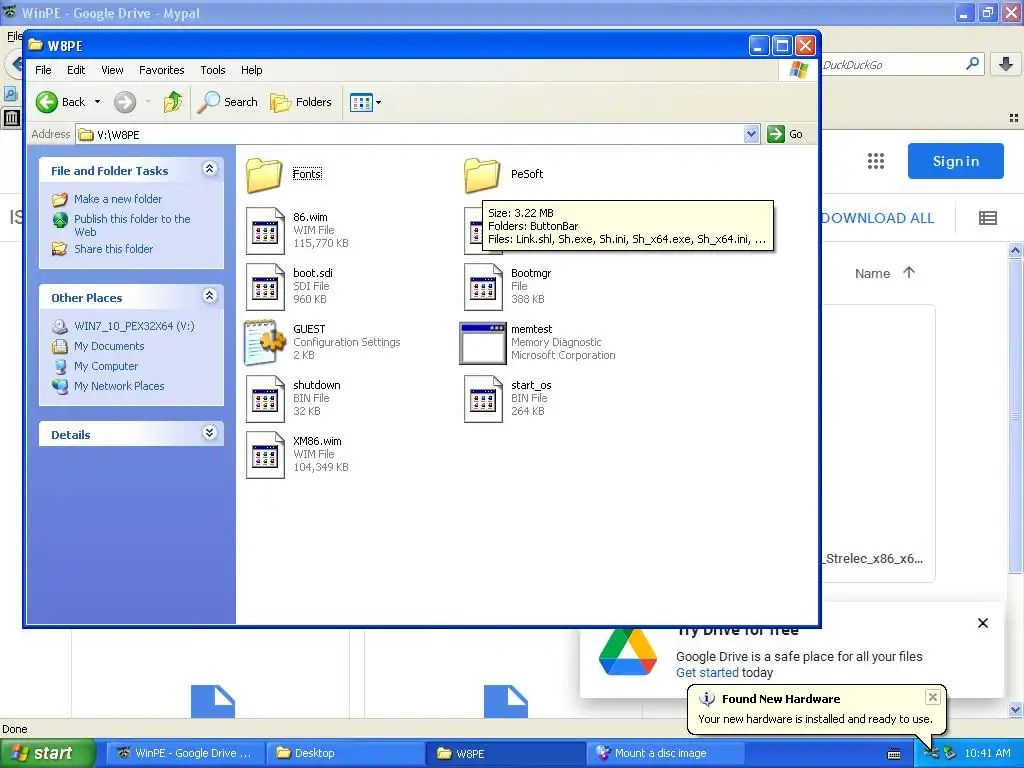Click the Go button
The image size is (1024, 768).
[x=786, y=135]
